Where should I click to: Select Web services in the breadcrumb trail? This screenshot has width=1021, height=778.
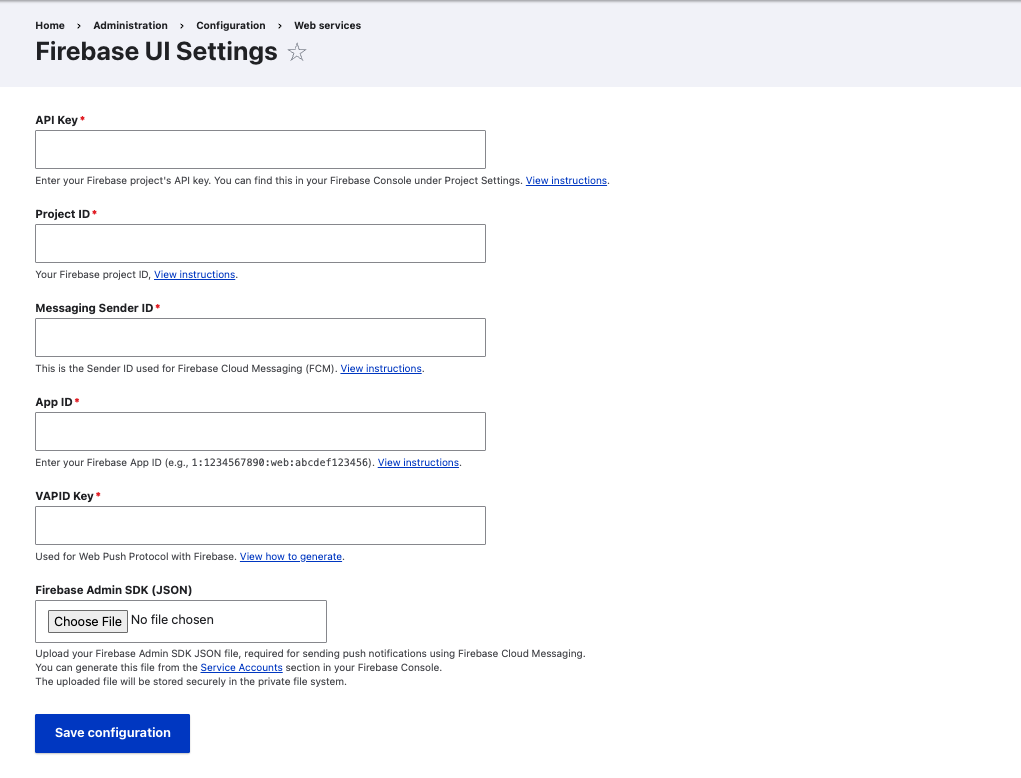(327, 25)
